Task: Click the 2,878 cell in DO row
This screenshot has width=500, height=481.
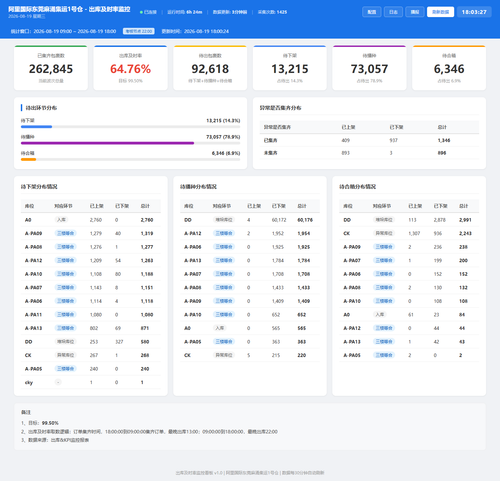Action: 440,220
